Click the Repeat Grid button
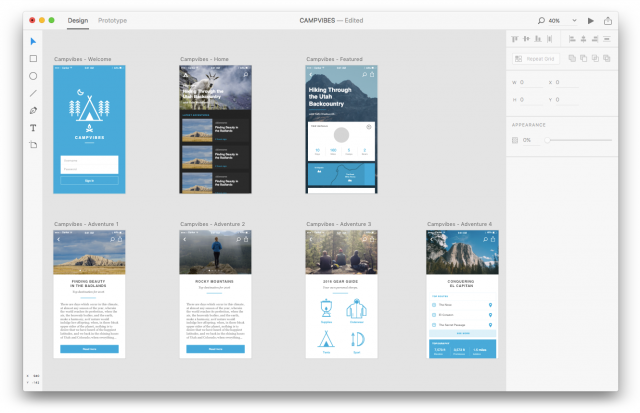The image size is (640, 413). click(538, 59)
